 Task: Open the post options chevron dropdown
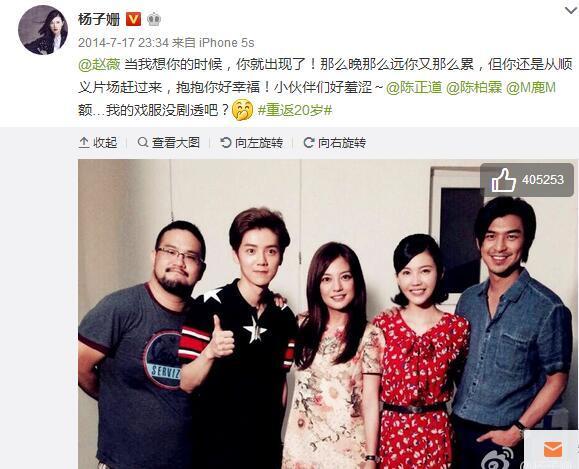(x=571, y=10)
